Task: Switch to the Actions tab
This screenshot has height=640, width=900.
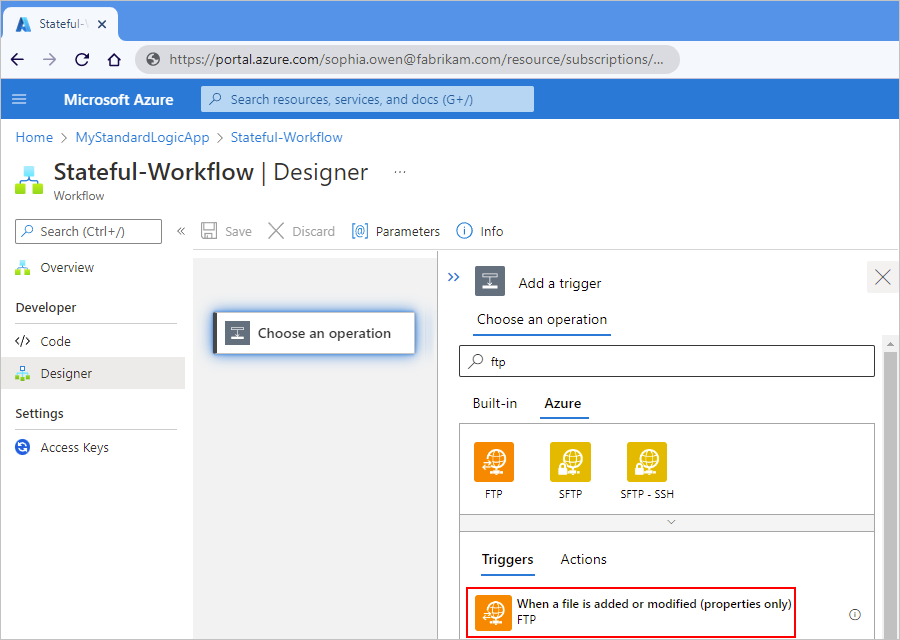Action: click(583, 559)
